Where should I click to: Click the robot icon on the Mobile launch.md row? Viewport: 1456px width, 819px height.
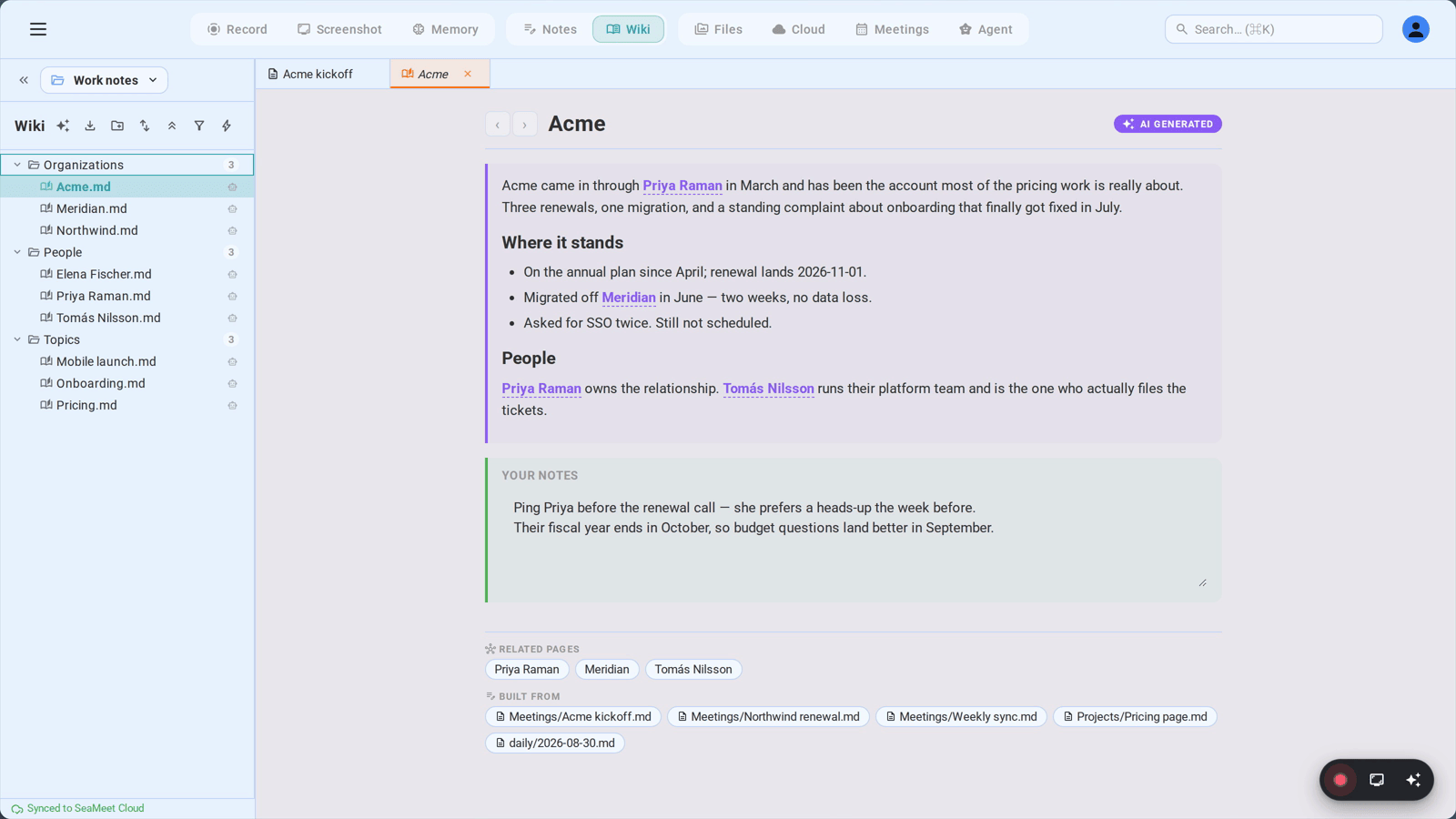tap(232, 361)
